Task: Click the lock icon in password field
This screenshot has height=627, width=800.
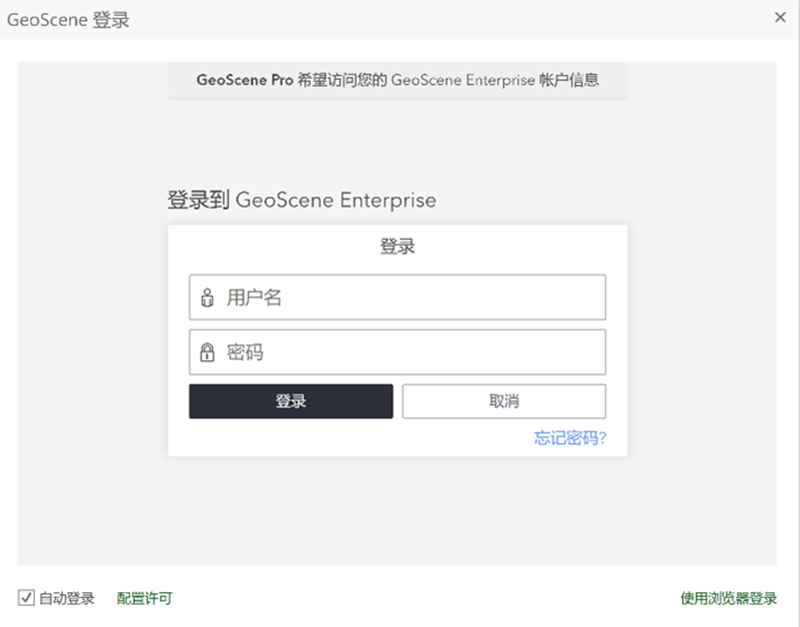Action: [x=207, y=352]
